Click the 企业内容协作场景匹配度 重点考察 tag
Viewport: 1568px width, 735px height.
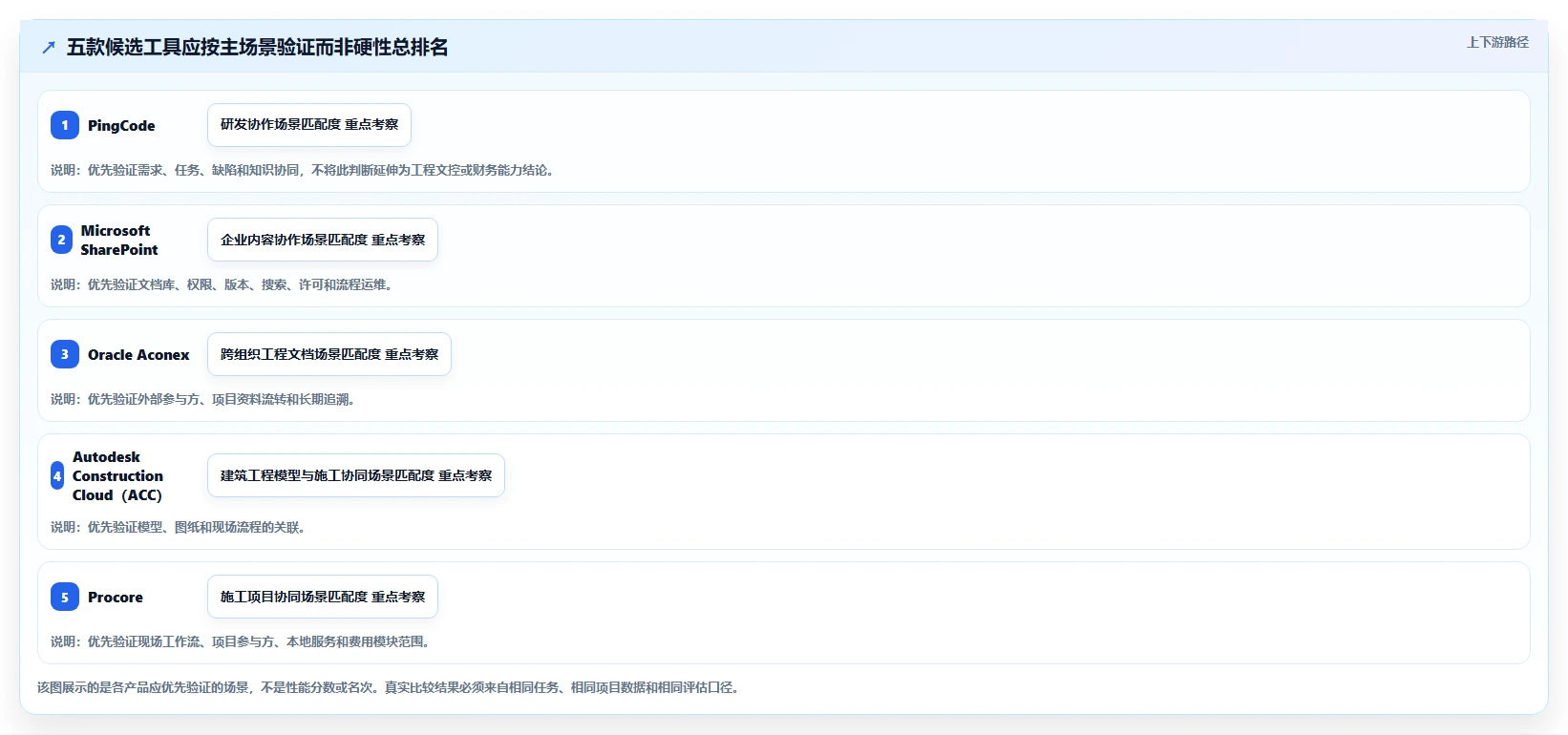323,240
